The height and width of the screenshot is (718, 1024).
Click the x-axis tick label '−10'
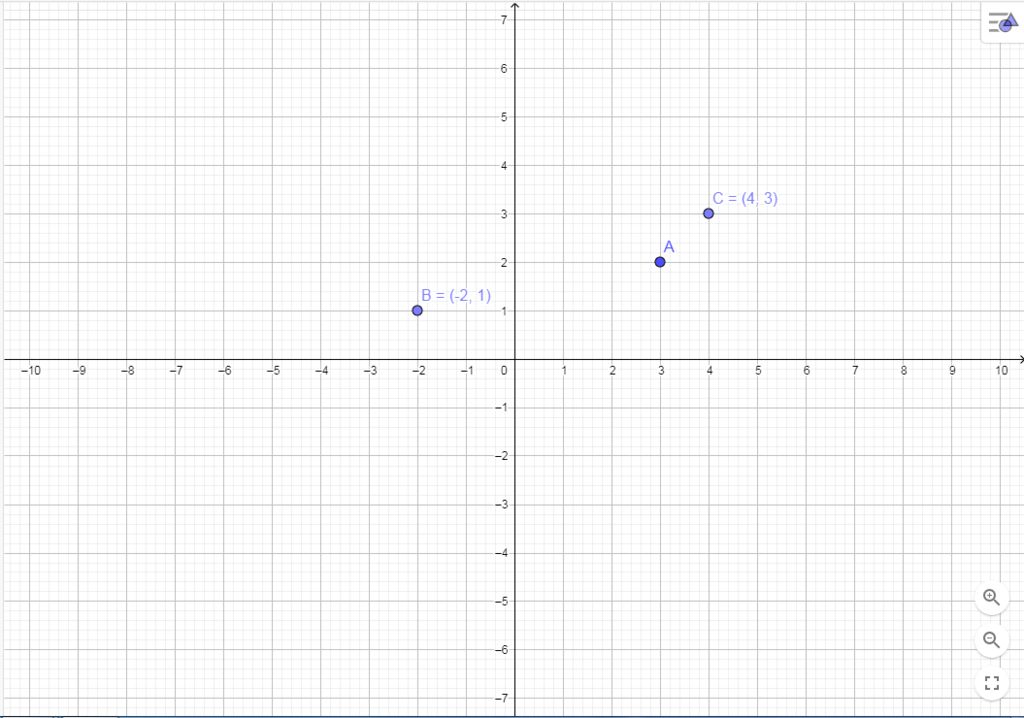click(31, 370)
